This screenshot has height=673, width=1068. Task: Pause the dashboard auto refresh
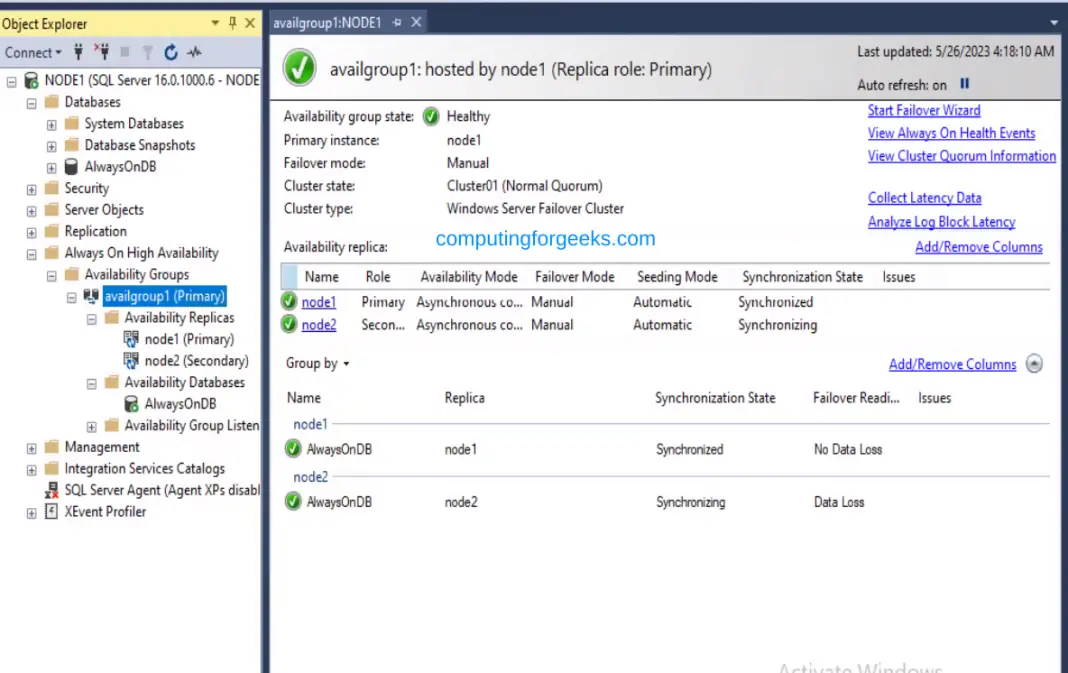(x=965, y=85)
